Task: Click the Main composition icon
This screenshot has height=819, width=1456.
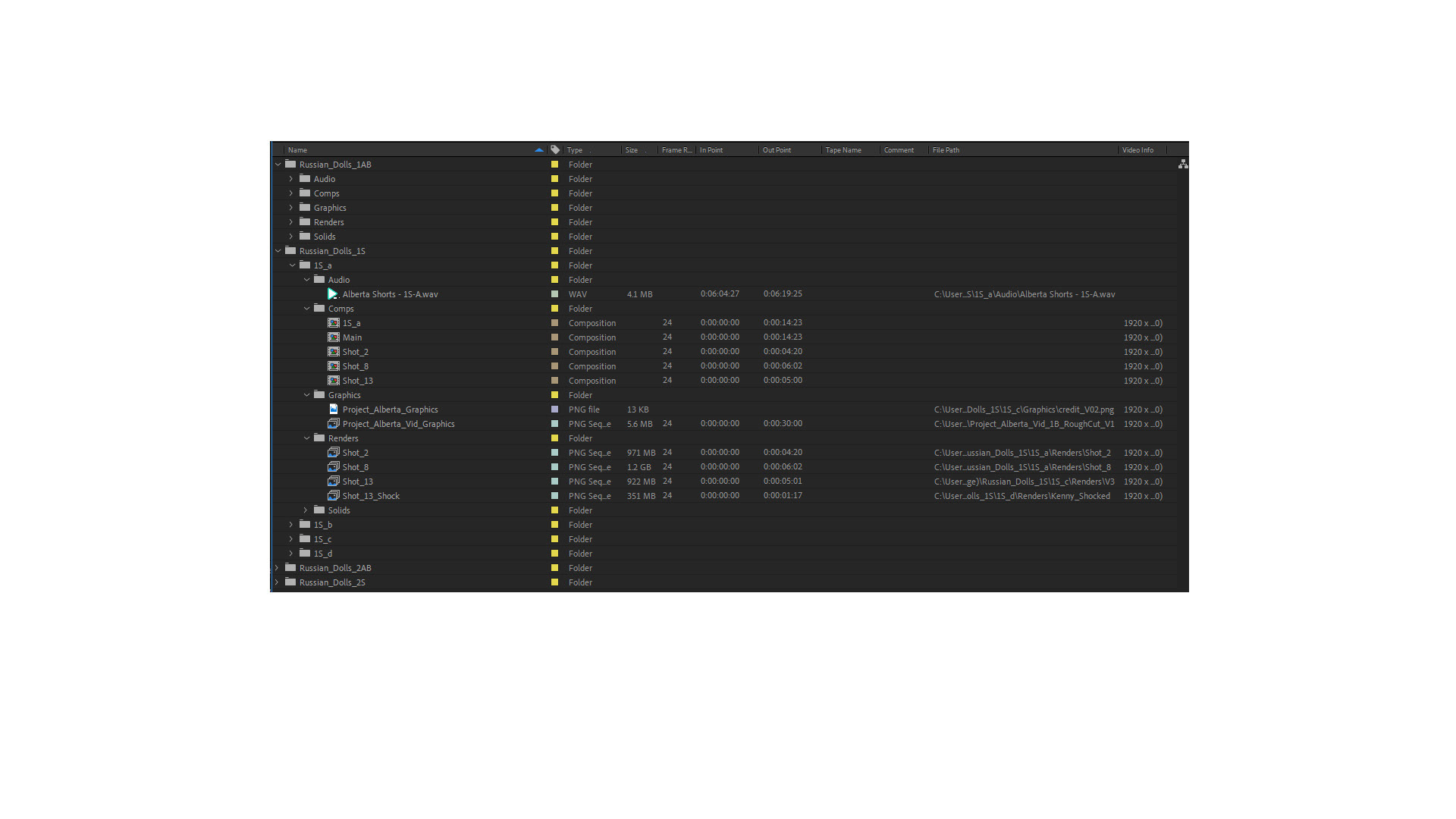Action: click(x=334, y=337)
